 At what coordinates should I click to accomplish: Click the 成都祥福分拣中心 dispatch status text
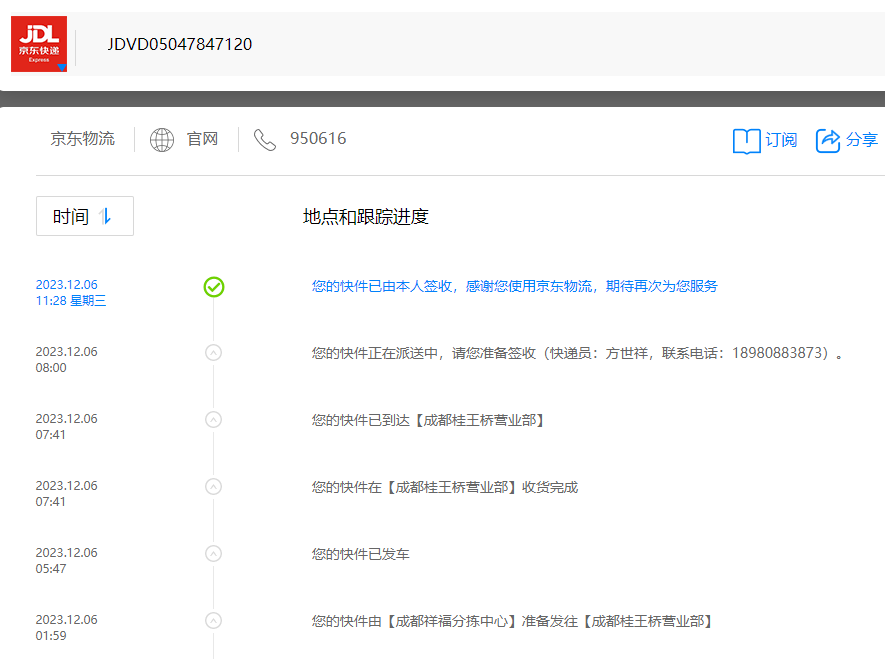click(512, 621)
